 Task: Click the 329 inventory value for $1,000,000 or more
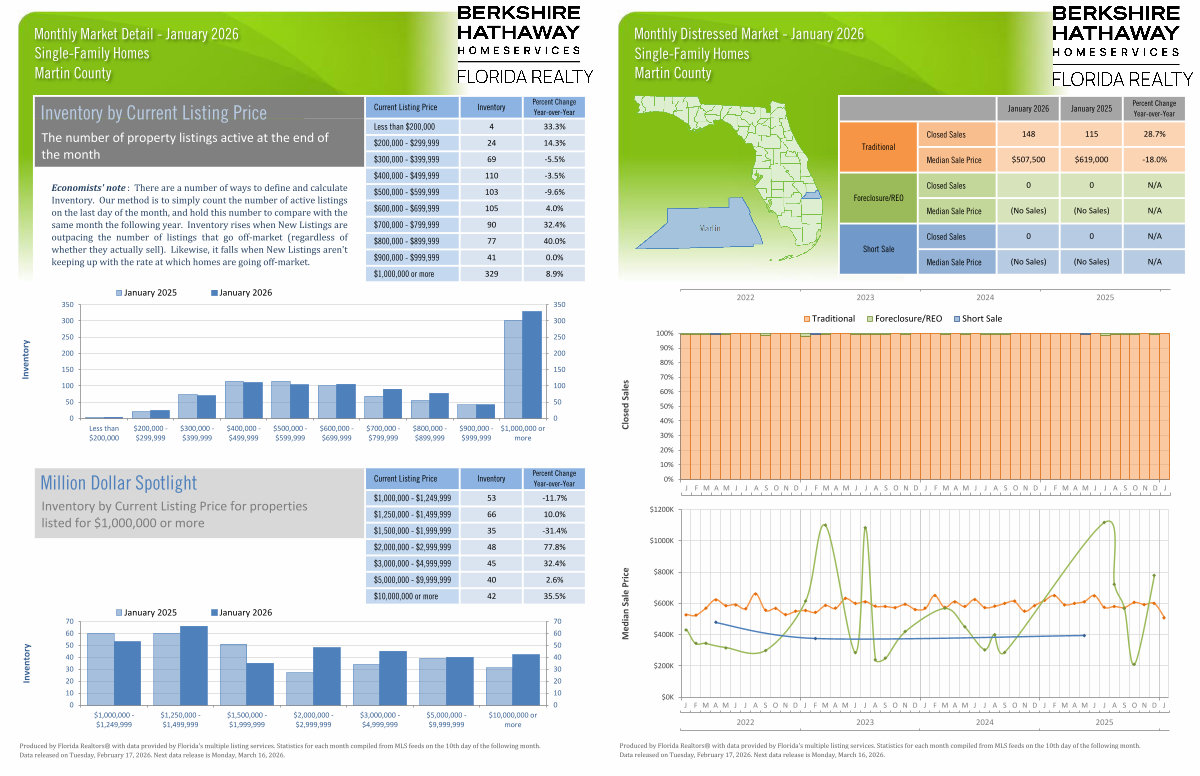pyautogui.click(x=491, y=273)
